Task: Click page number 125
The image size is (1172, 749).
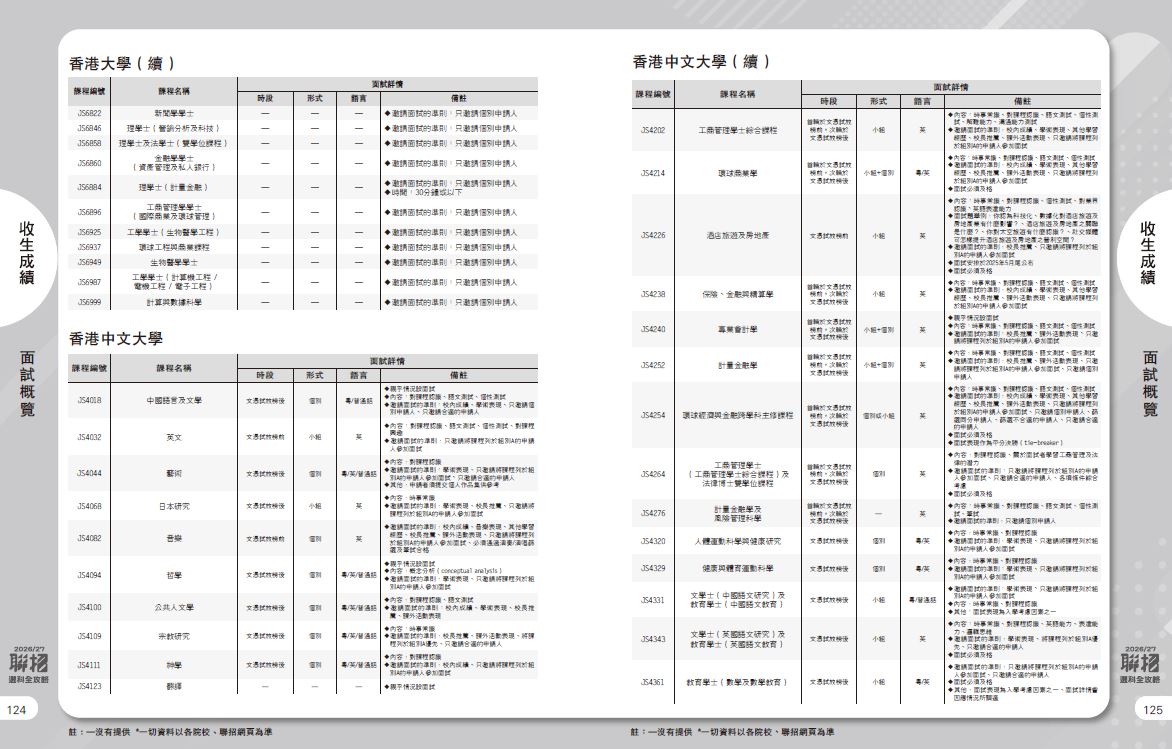Action: 1152,709
